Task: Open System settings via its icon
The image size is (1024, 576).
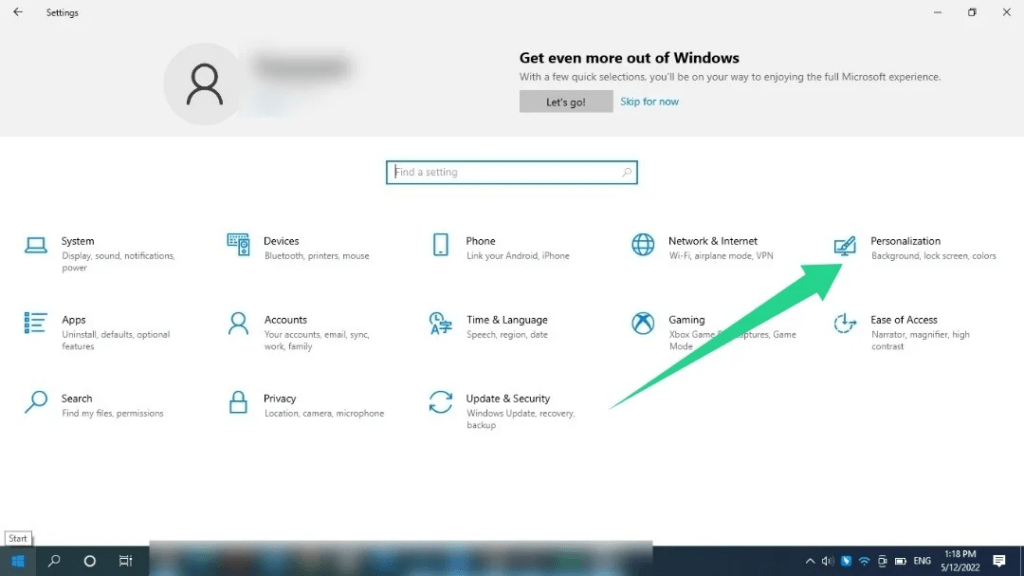Action: pyautogui.click(x=37, y=245)
